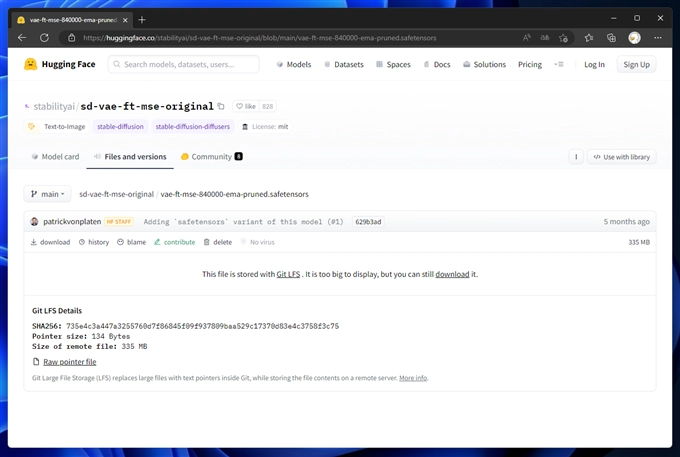Click the browser address bar URL
680x457 pixels.
click(259, 38)
